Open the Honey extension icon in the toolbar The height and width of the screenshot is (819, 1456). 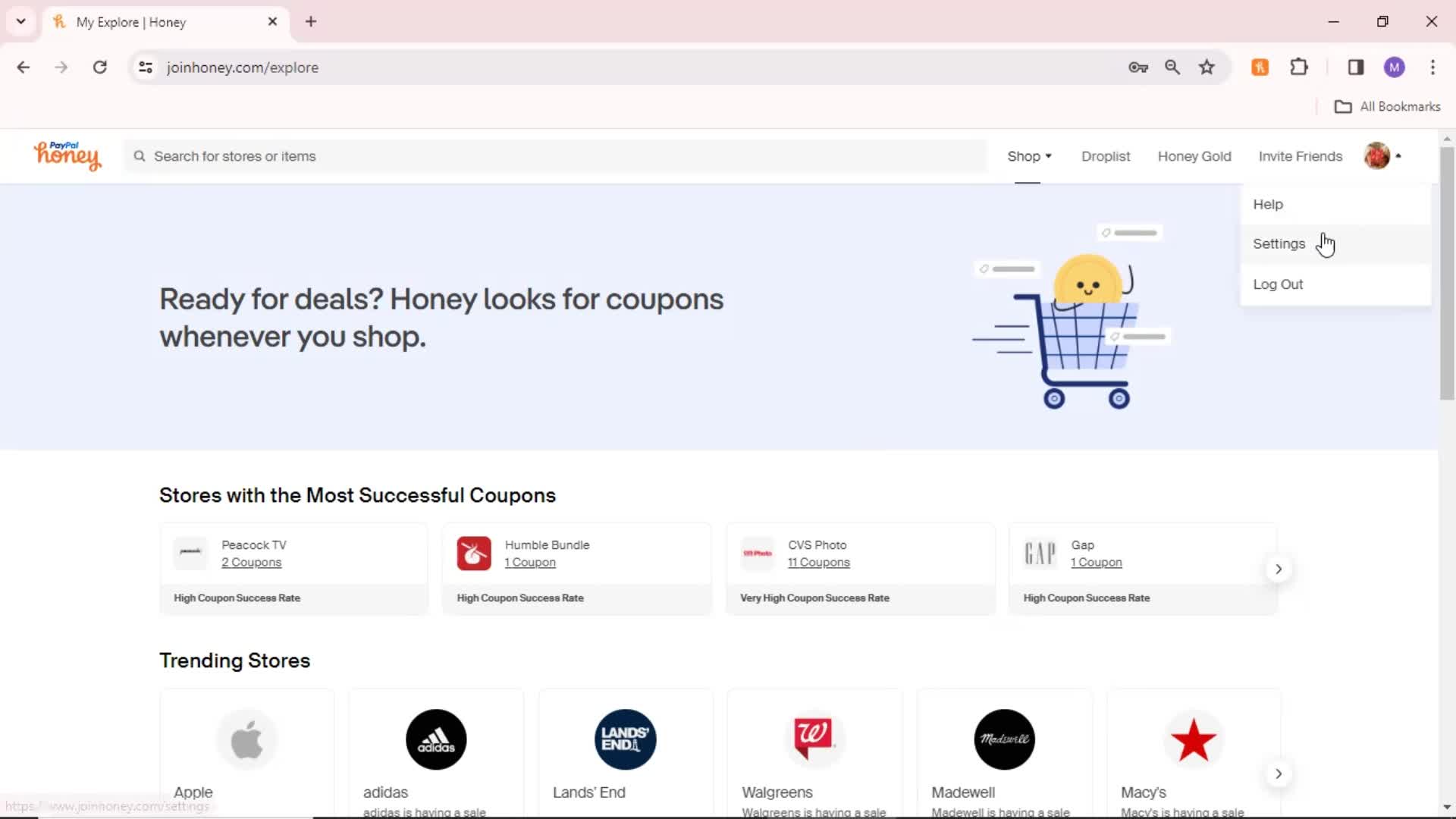point(1260,67)
